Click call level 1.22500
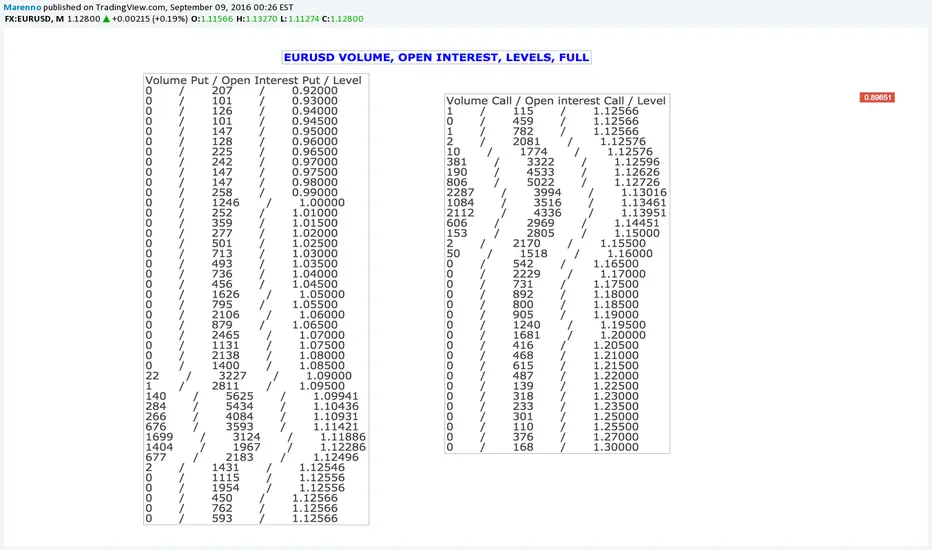This screenshot has width=932, height=550. click(x=616, y=385)
